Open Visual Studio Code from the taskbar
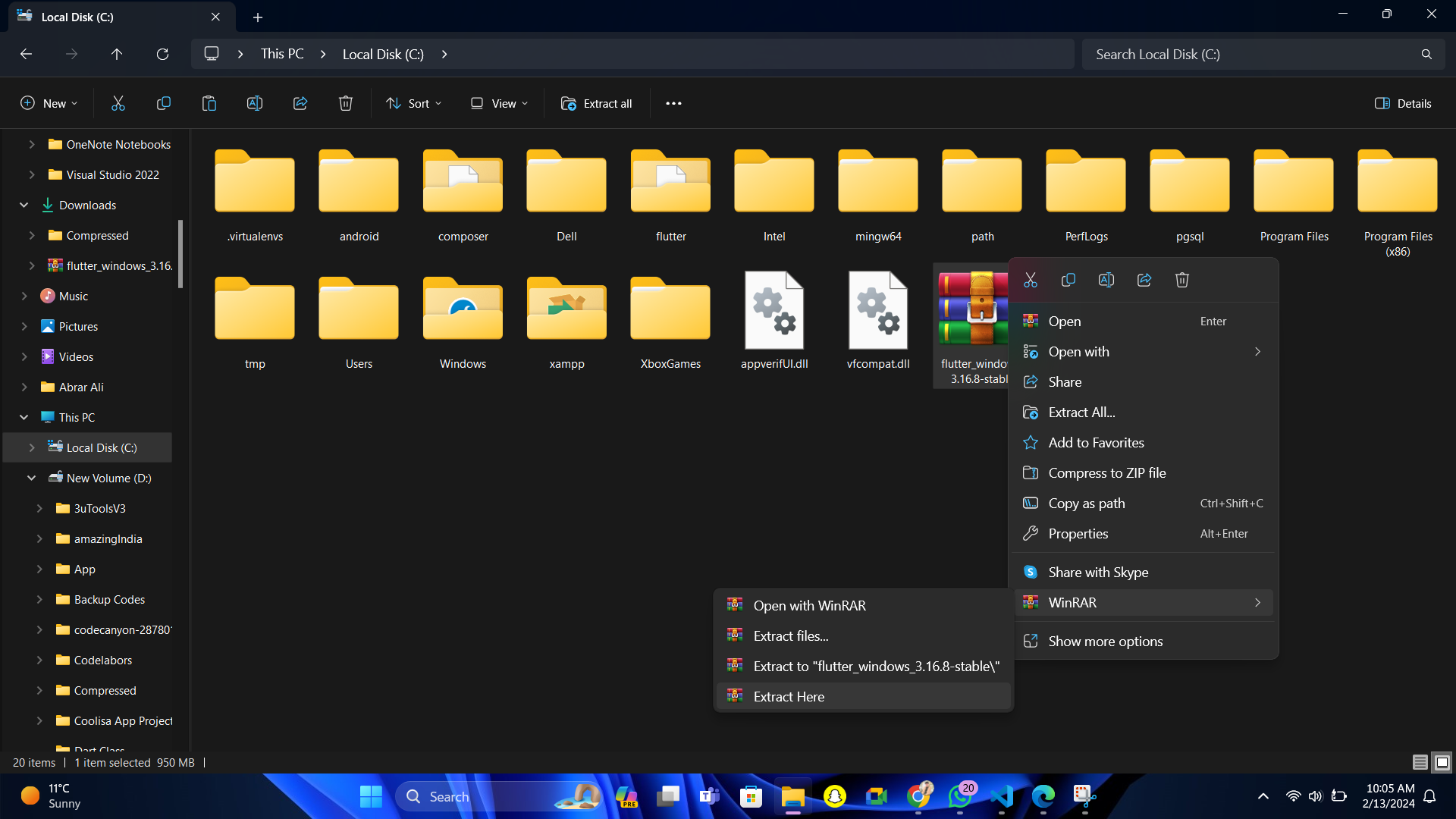 click(x=1002, y=796)
